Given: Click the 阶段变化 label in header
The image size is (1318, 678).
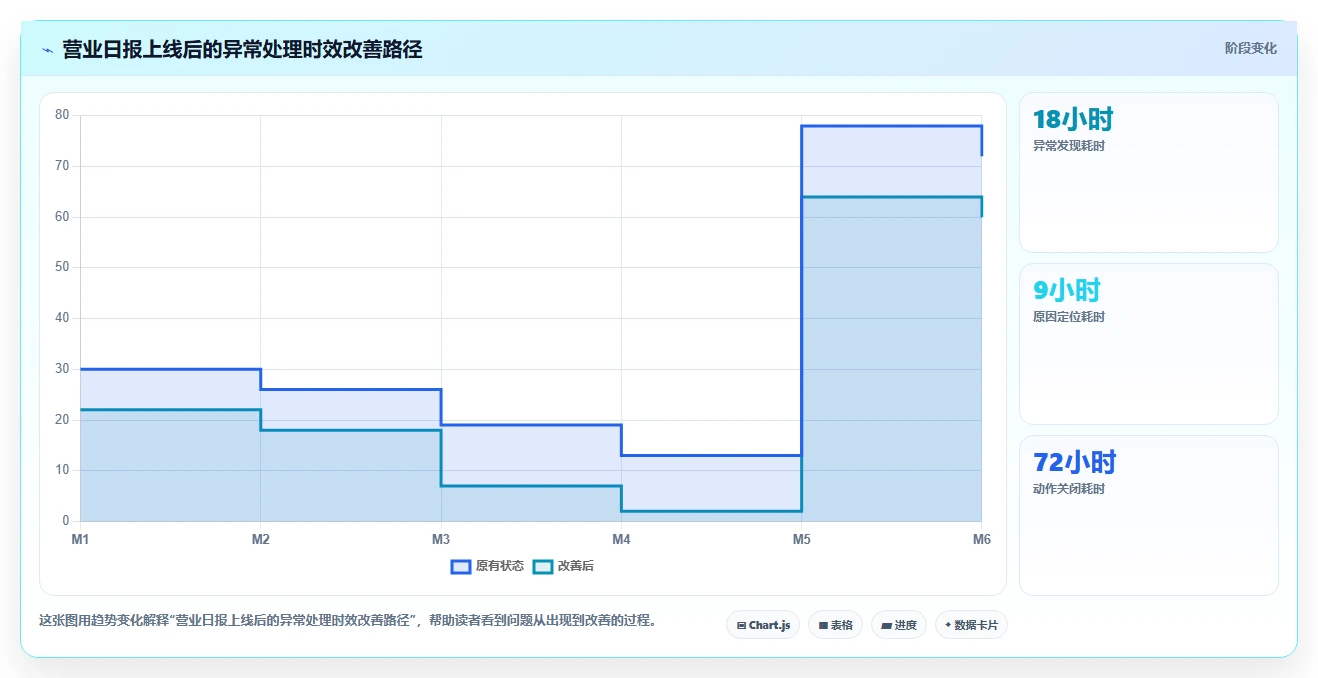Looking at the screenshot, I should click(1250, 48).
